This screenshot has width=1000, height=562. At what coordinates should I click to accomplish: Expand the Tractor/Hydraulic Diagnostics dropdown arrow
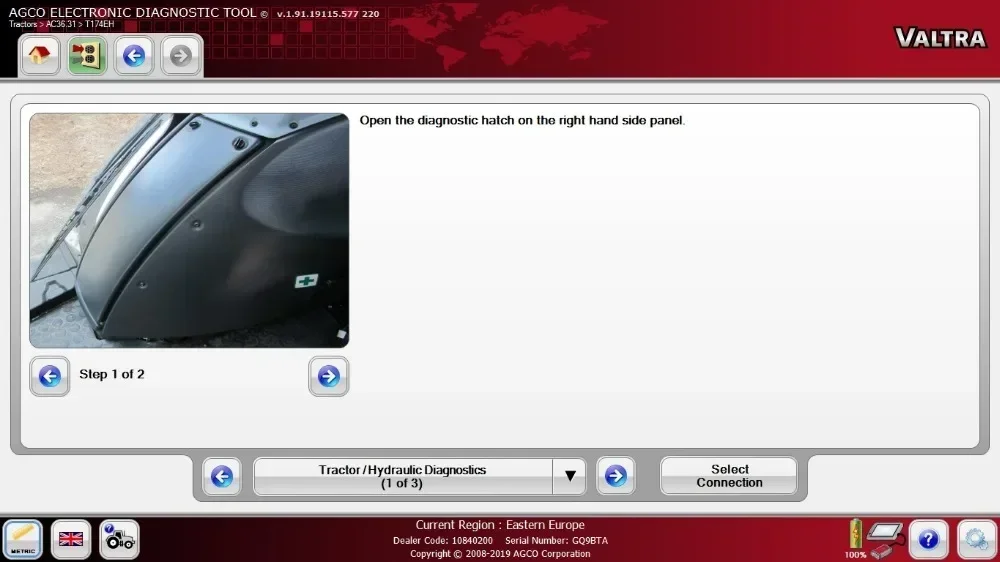(570, 476)
